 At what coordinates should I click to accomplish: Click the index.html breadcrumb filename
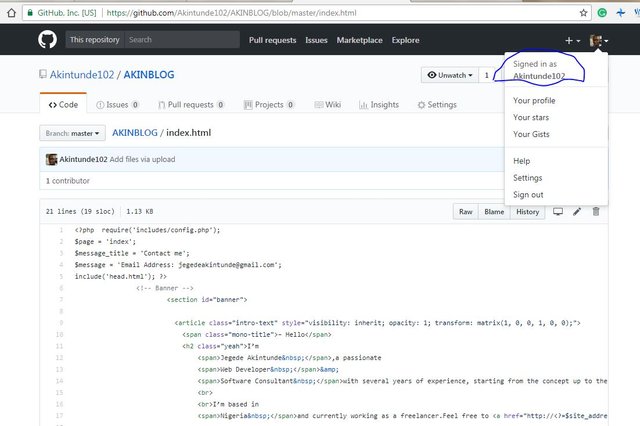(188, 133)
